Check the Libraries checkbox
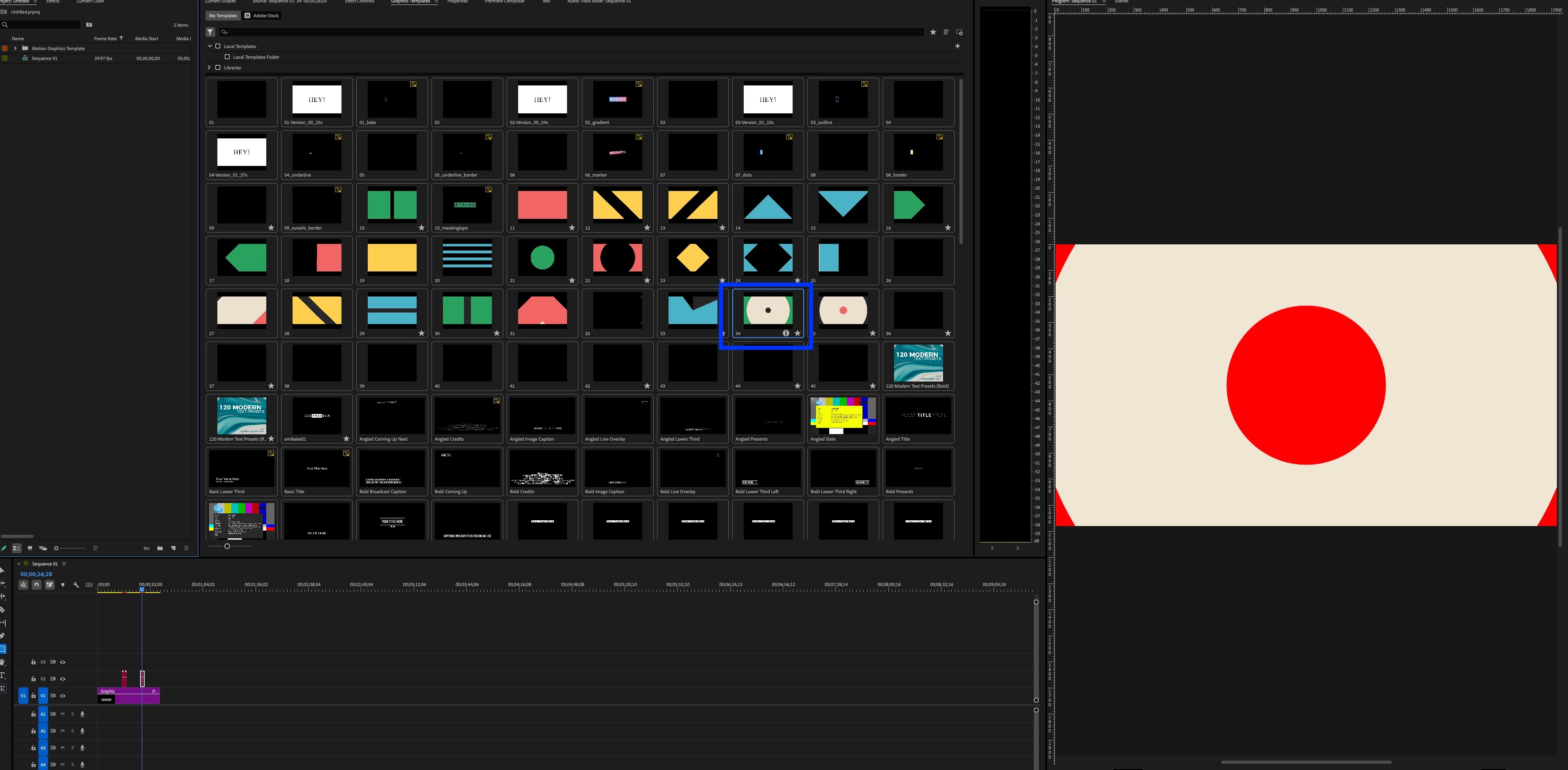 pos(218,67)
